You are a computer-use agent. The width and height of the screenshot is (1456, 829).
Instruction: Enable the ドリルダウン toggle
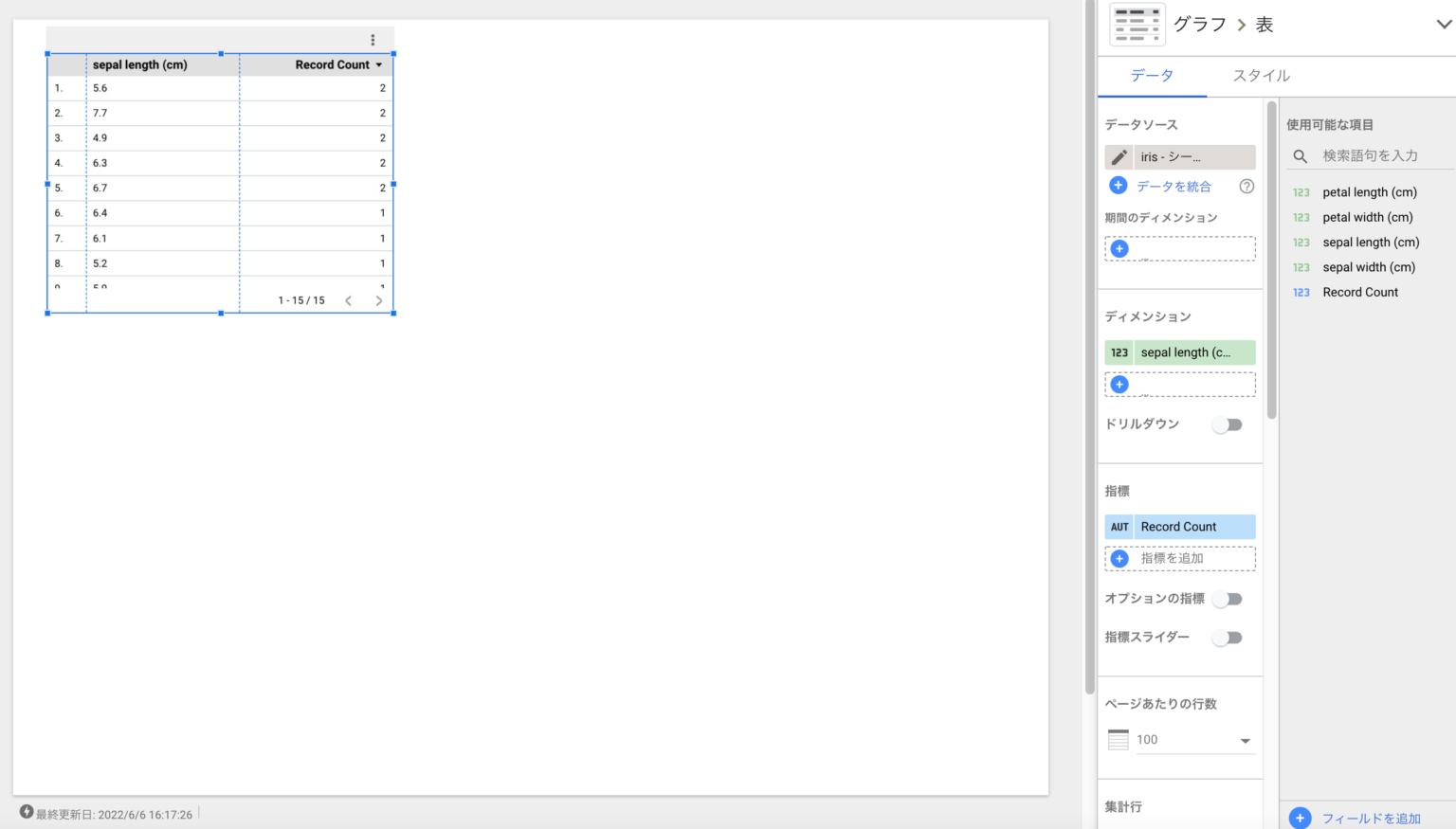1228,424
